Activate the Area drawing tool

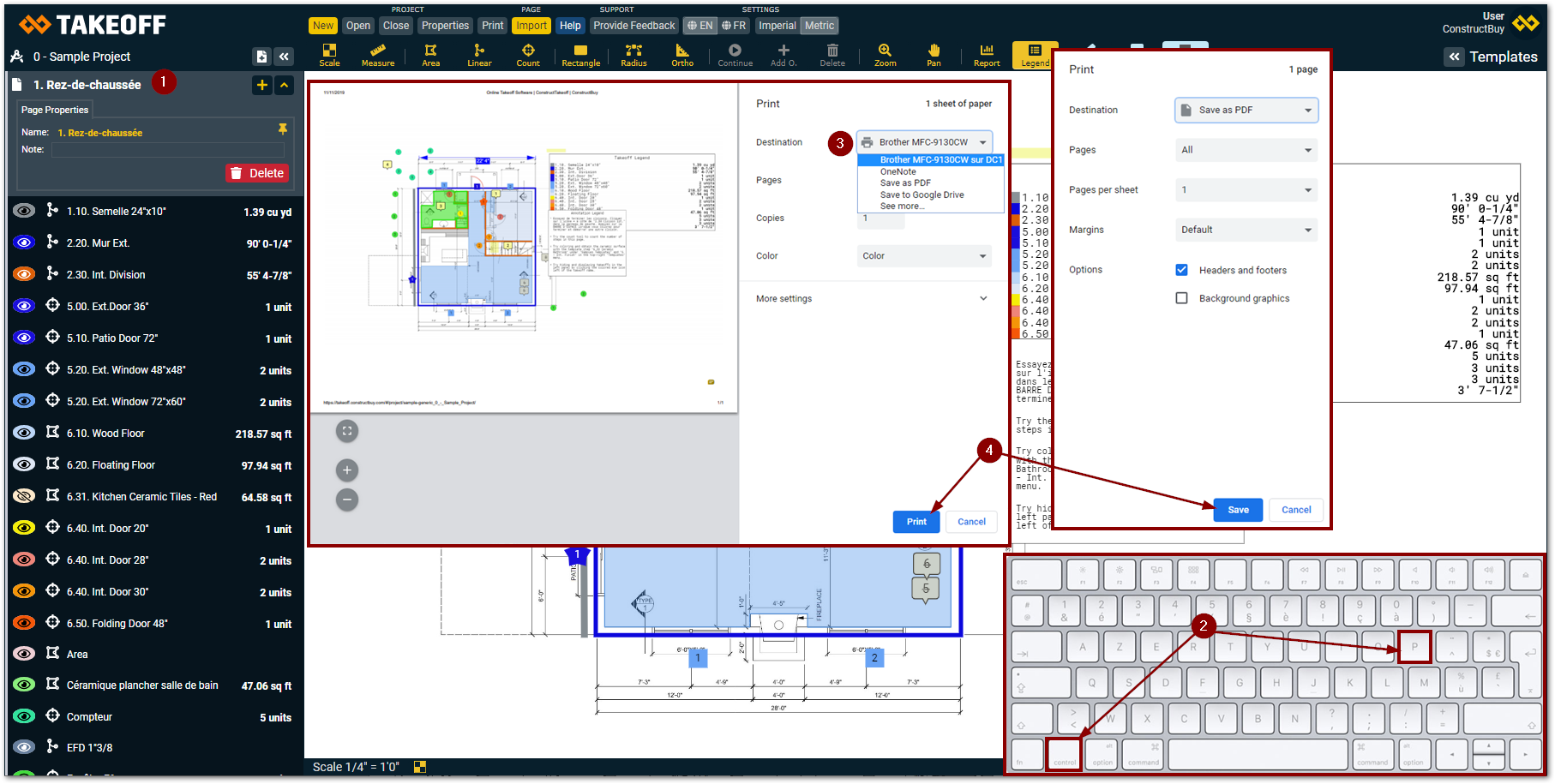pyautogui.click(x=430, y=55)
